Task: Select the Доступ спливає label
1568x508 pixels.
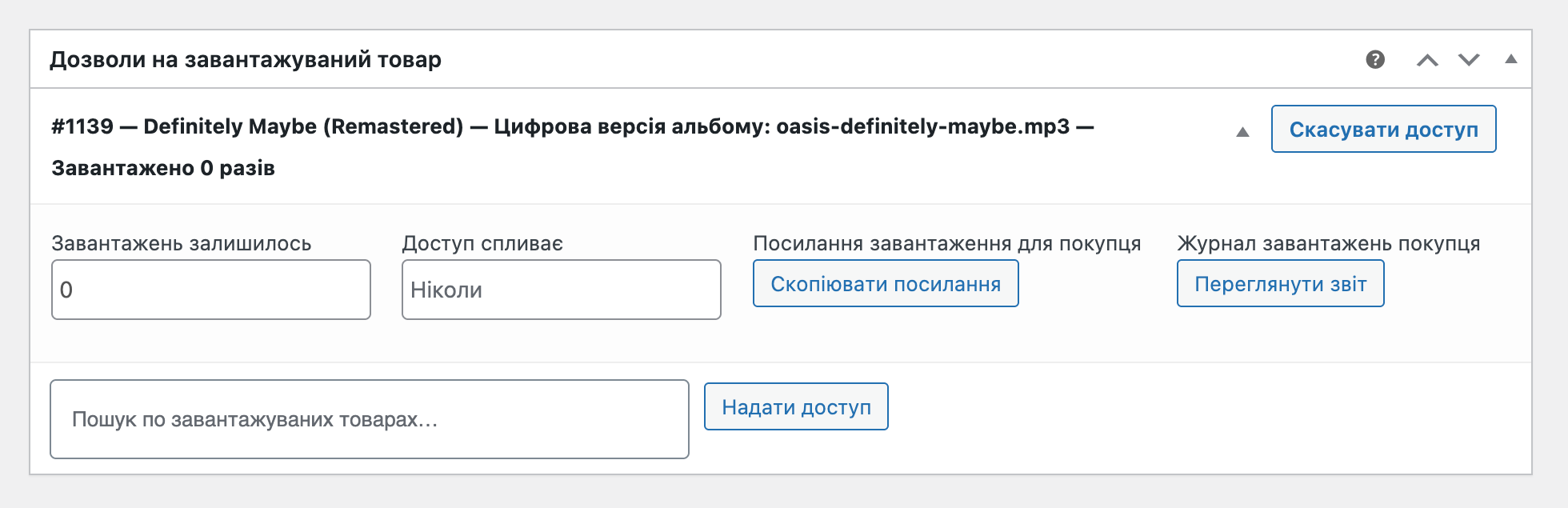Action: [482, 243]
